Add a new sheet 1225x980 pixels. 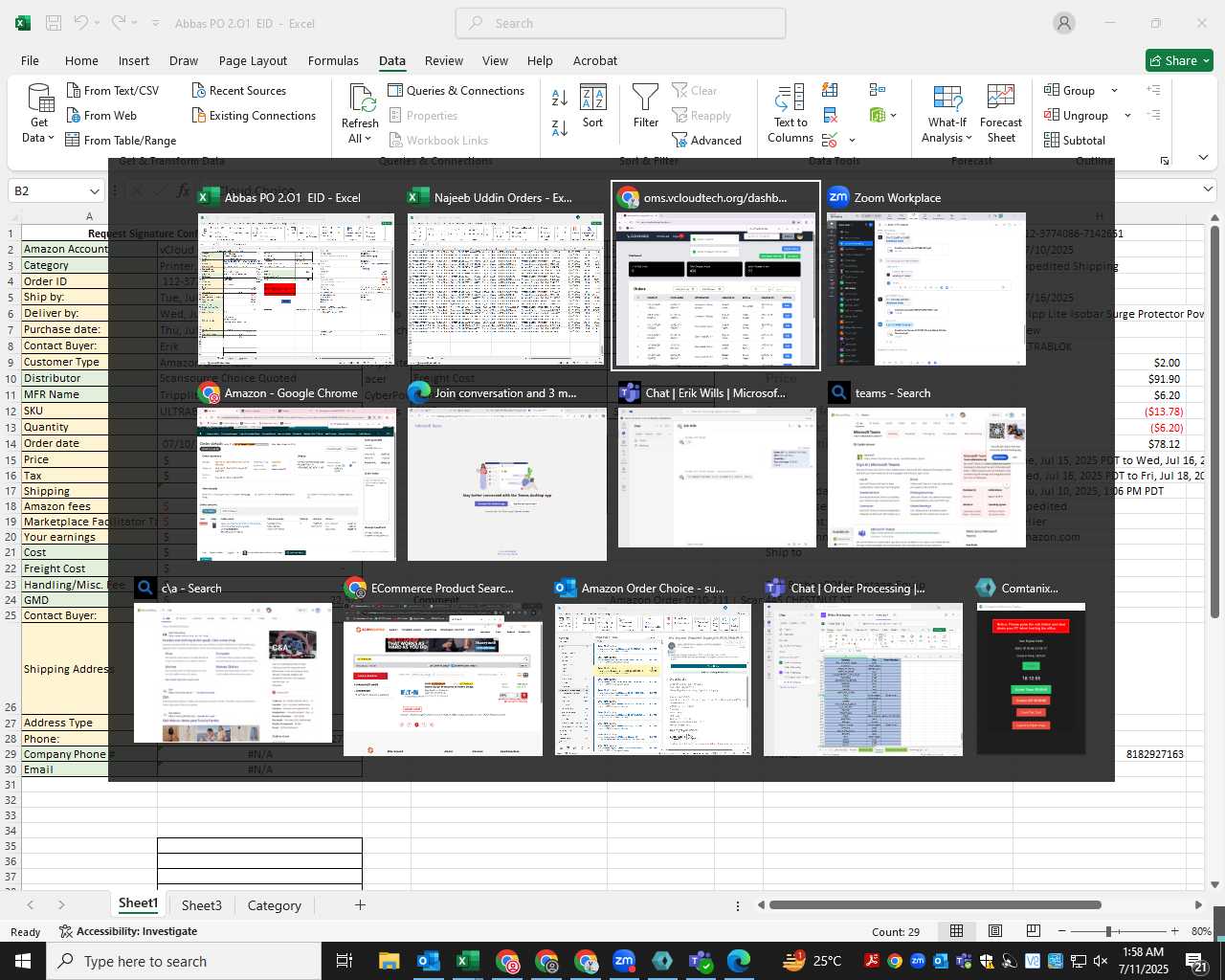pos(360,904)
